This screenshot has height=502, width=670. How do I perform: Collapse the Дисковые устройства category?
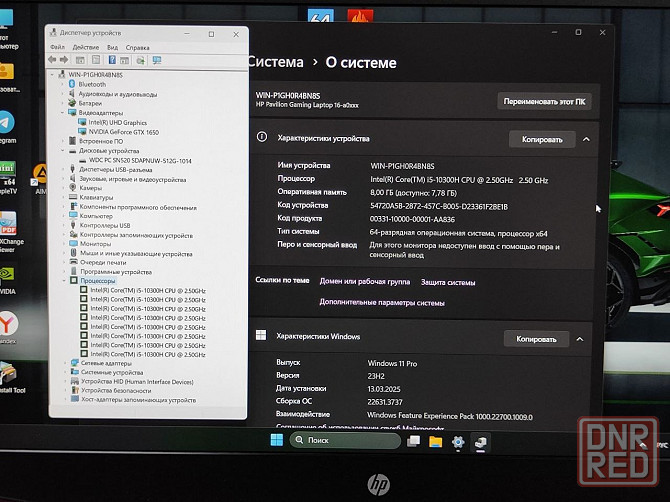(62, 151)
